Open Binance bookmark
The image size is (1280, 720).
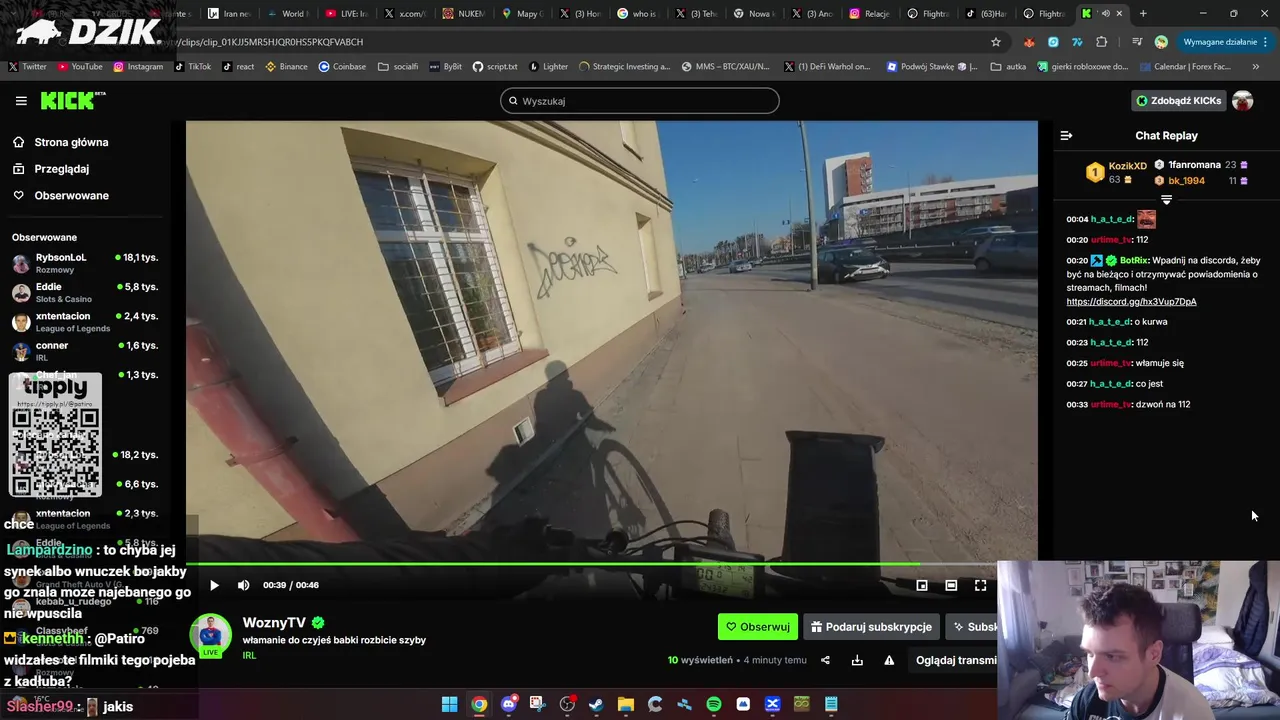286,67
